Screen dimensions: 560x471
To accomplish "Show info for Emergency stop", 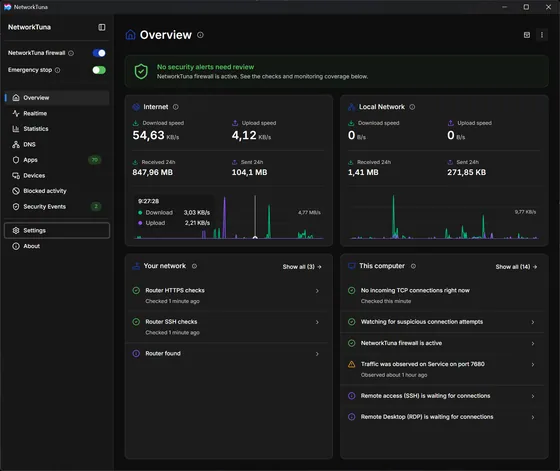I will (x=58, y=70).
